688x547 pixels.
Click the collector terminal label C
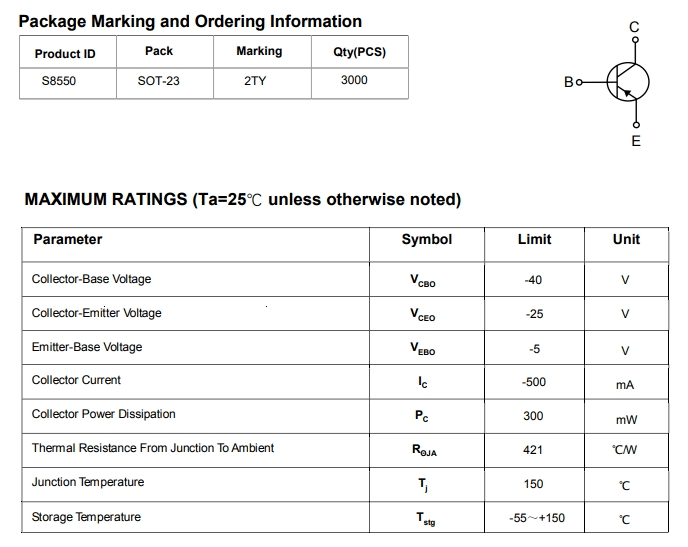[x=634, y=27]
